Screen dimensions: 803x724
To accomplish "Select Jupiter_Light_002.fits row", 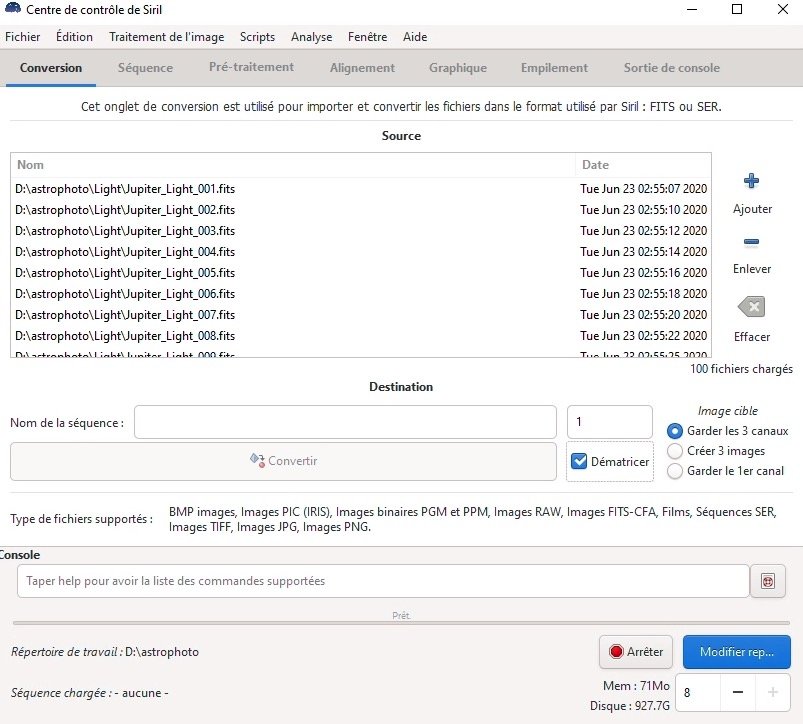I will (361, 210).
